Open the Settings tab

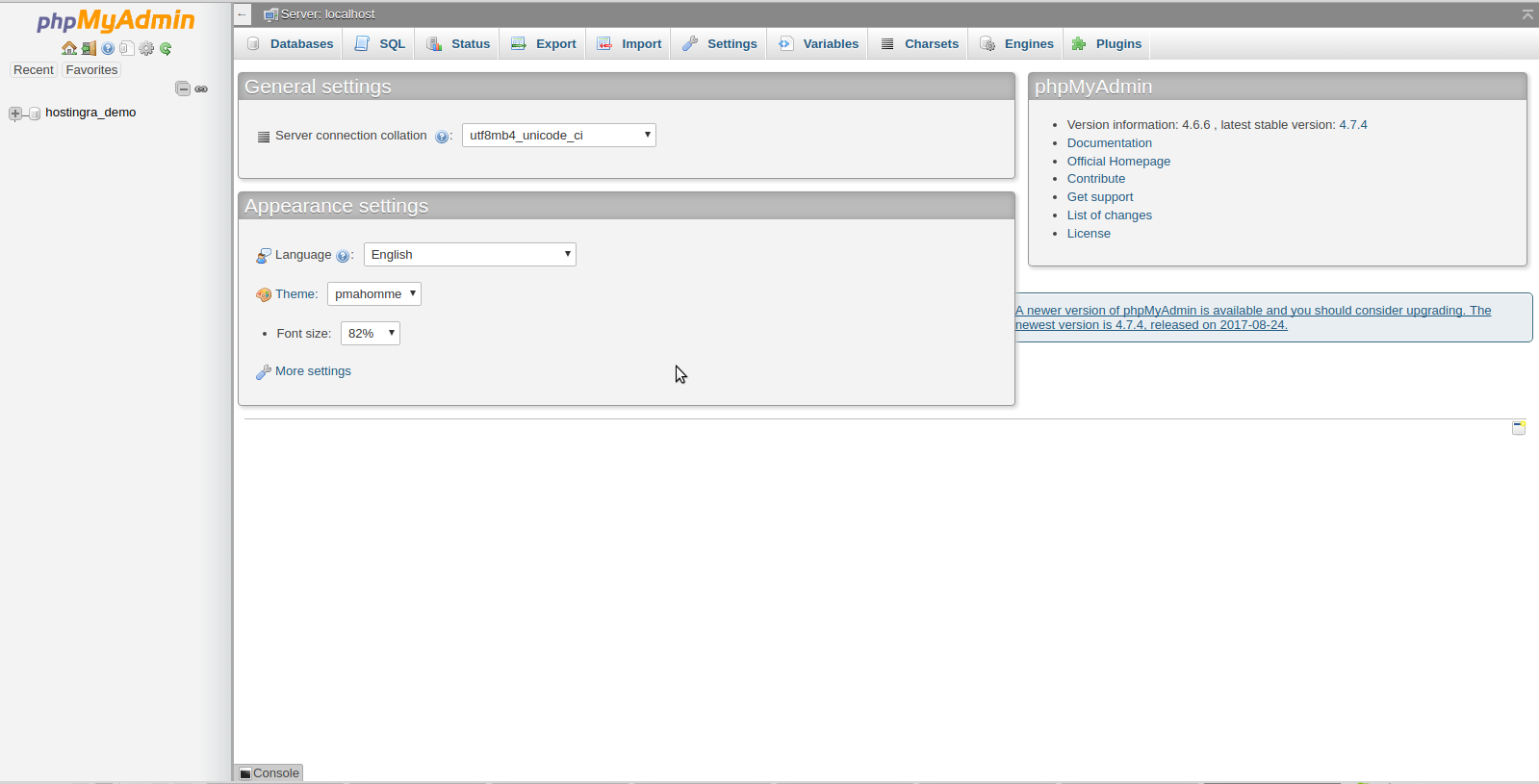[x=719, y=43]
